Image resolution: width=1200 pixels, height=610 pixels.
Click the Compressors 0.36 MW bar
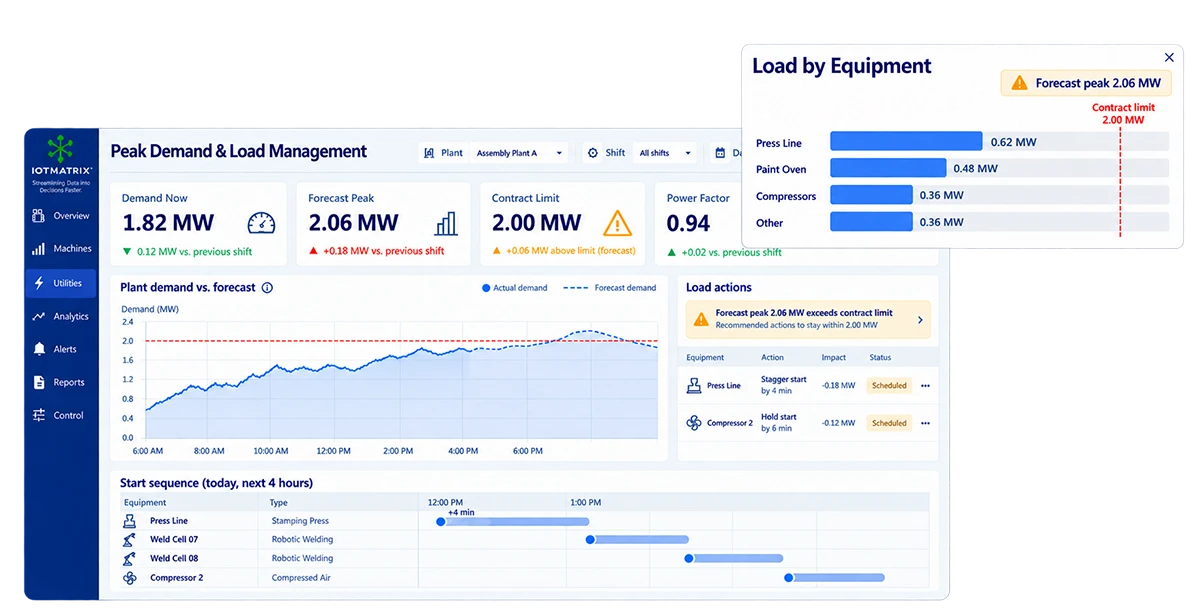[x=871, y=195]
